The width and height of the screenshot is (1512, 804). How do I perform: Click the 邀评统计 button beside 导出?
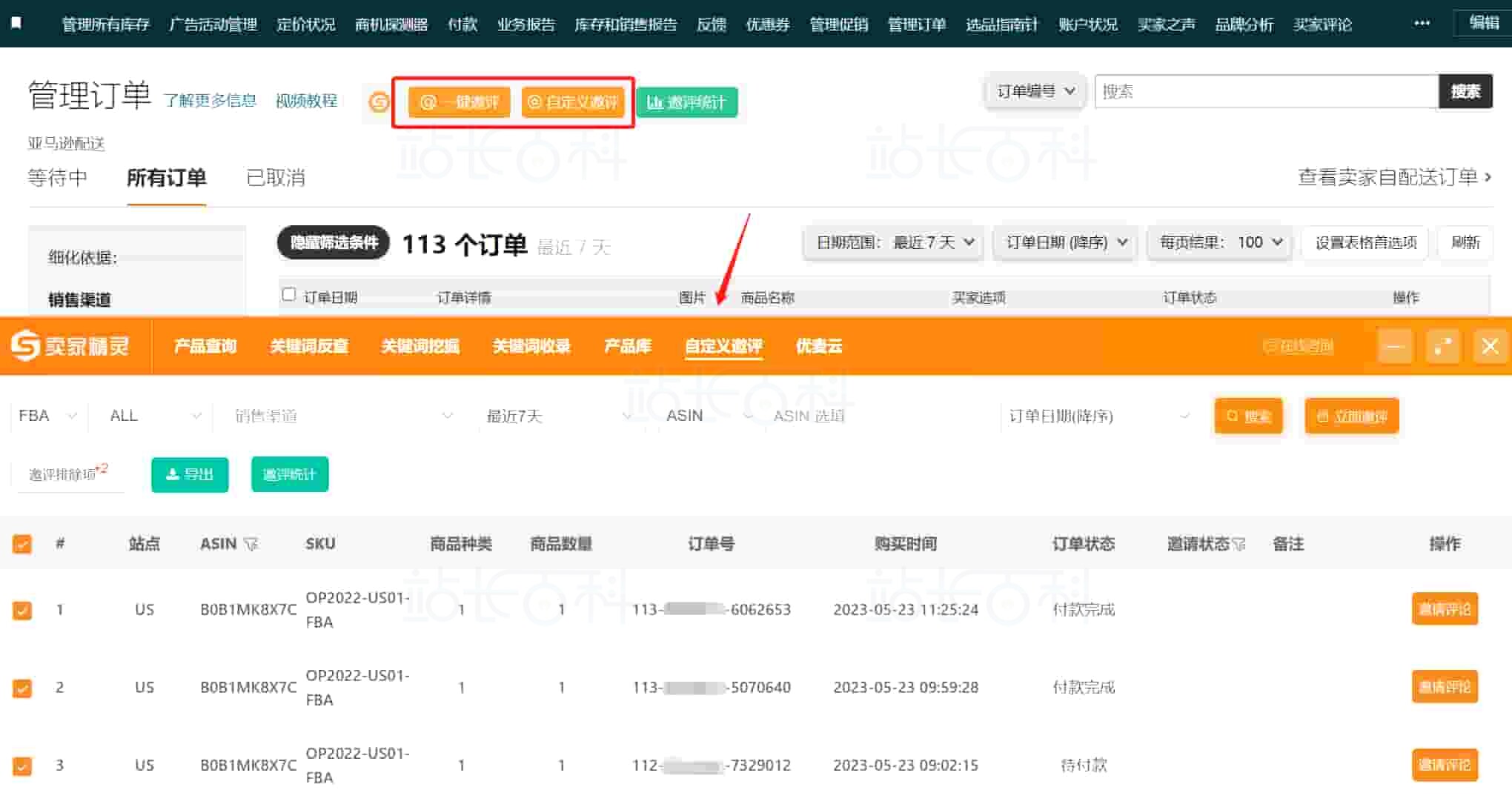tap(290, 474)
